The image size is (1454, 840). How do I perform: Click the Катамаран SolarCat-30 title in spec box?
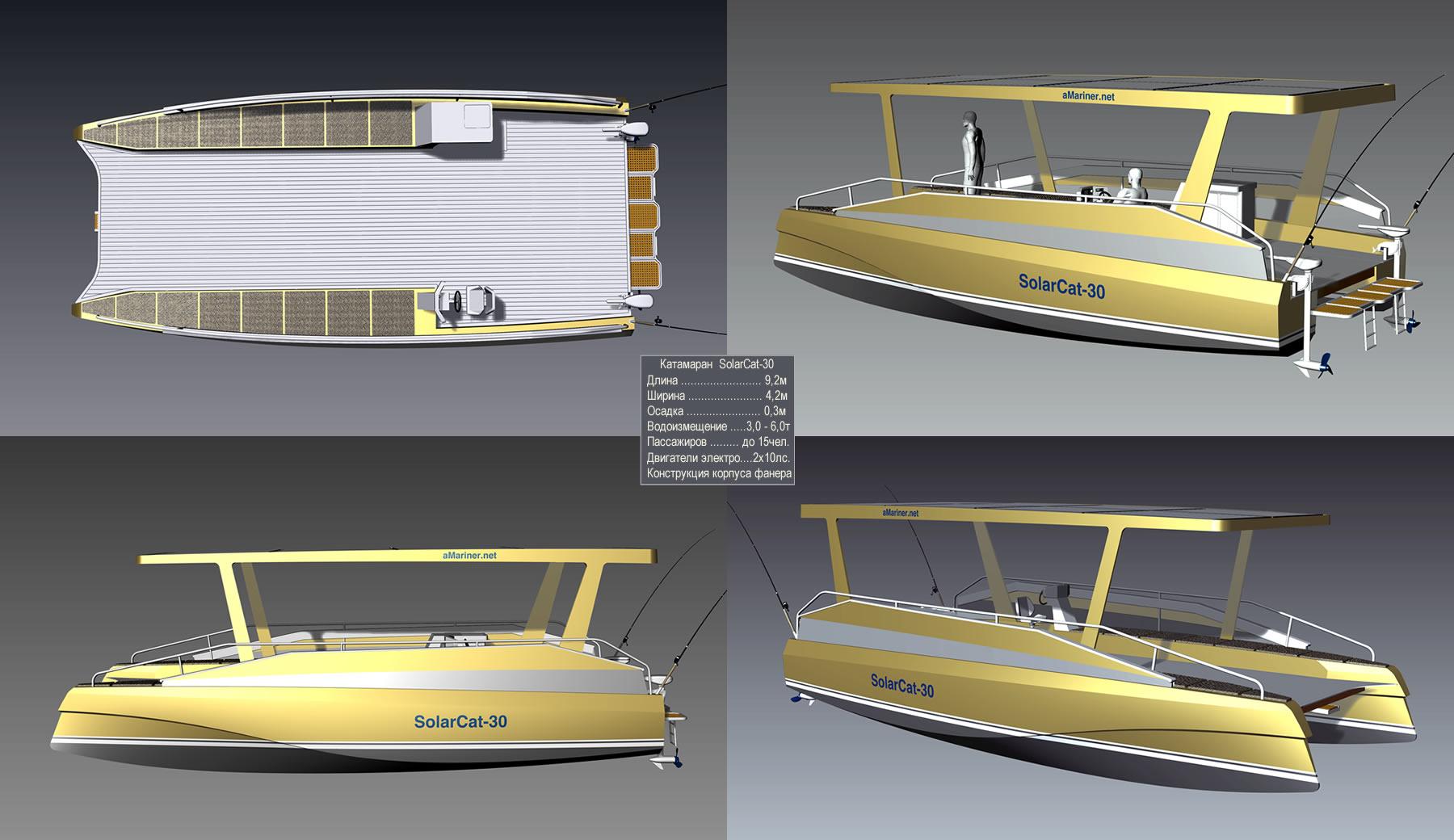point(716,364)
